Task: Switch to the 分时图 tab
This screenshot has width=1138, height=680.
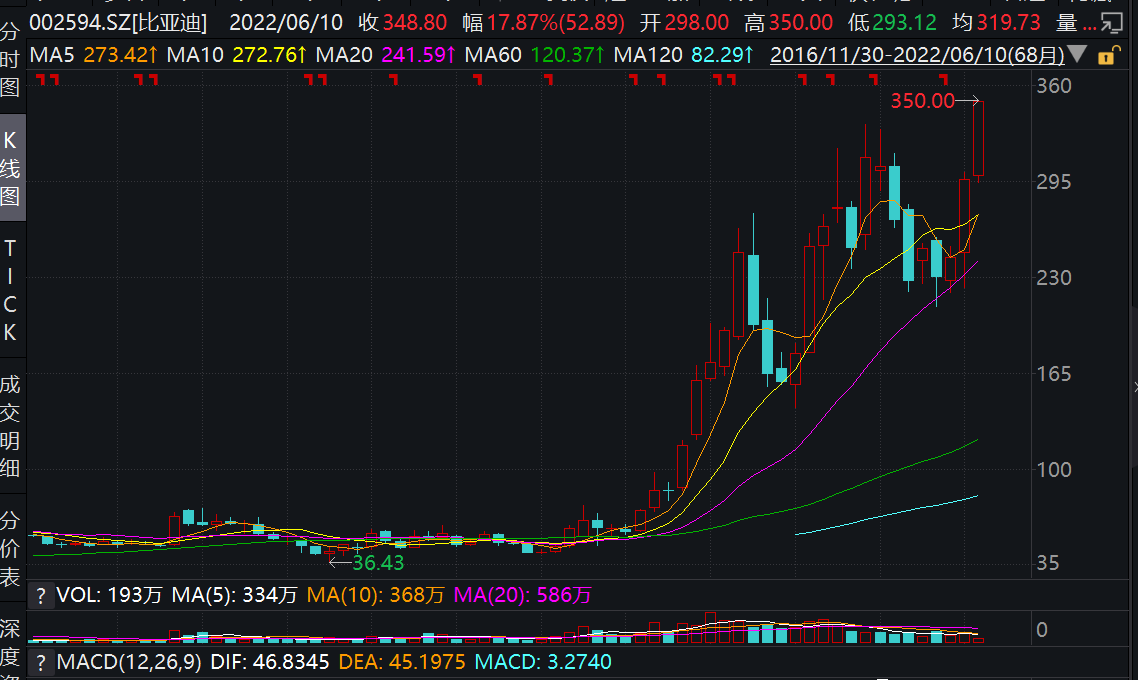Action: click(11, 60)
